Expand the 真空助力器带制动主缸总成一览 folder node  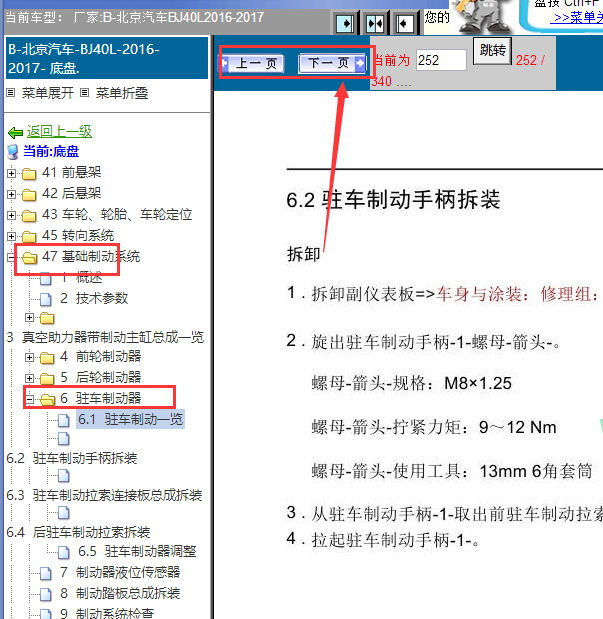click(x=29, y=317)
